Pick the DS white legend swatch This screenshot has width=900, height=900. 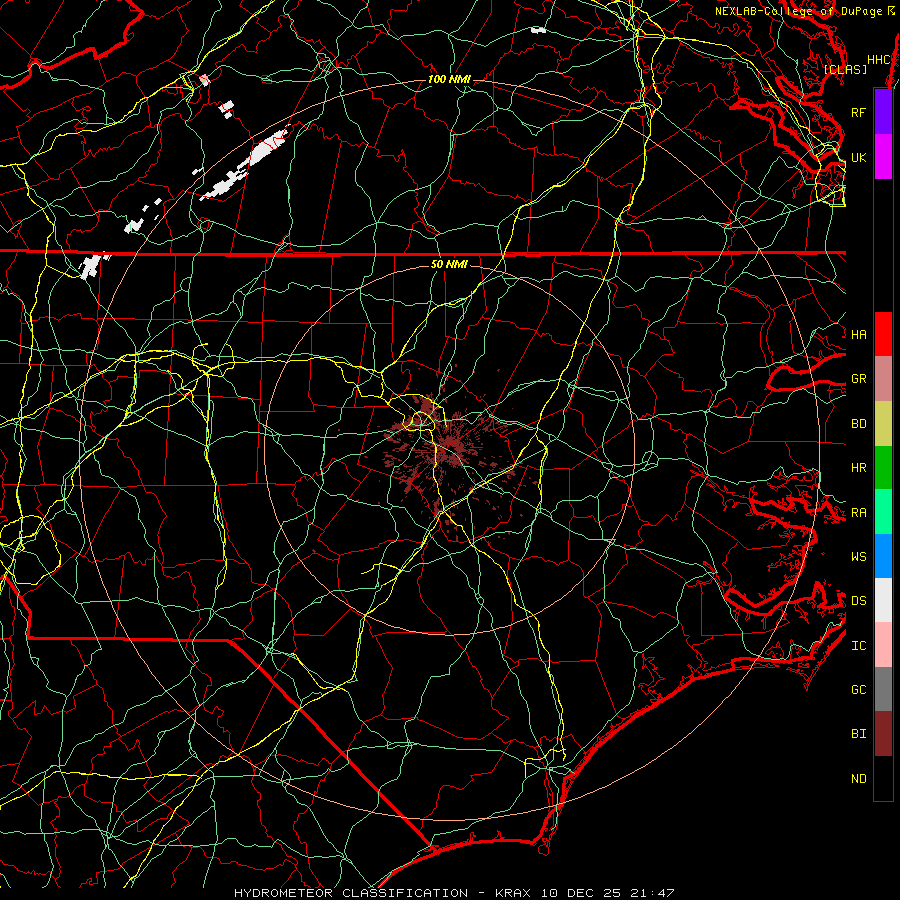883,600
